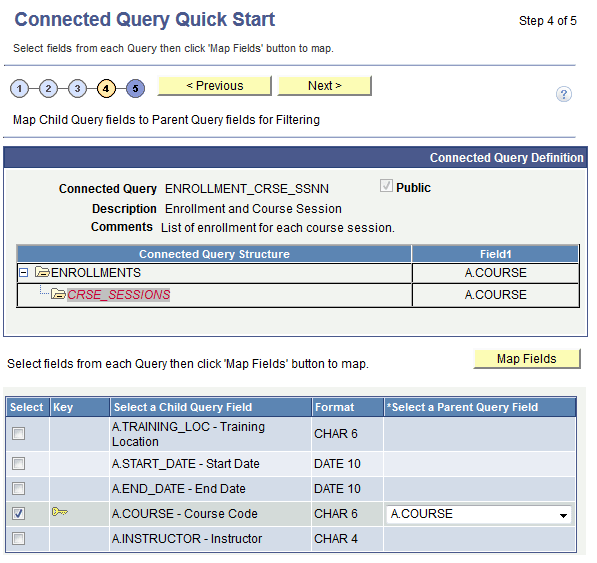
Task: Click the Key column header
Action: pyautogui.click(x=80, y=407)
